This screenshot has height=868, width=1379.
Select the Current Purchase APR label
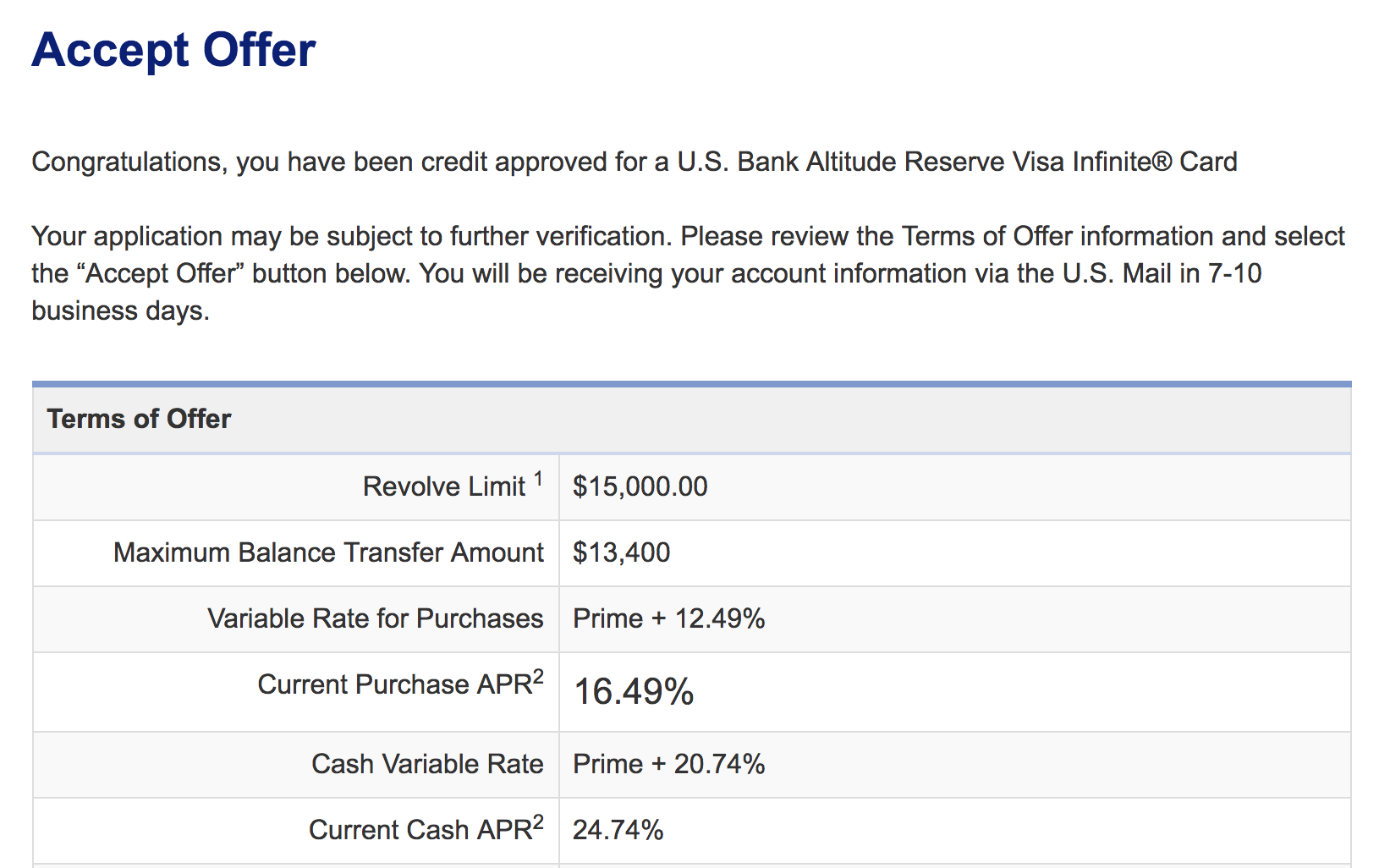point(395,684)
